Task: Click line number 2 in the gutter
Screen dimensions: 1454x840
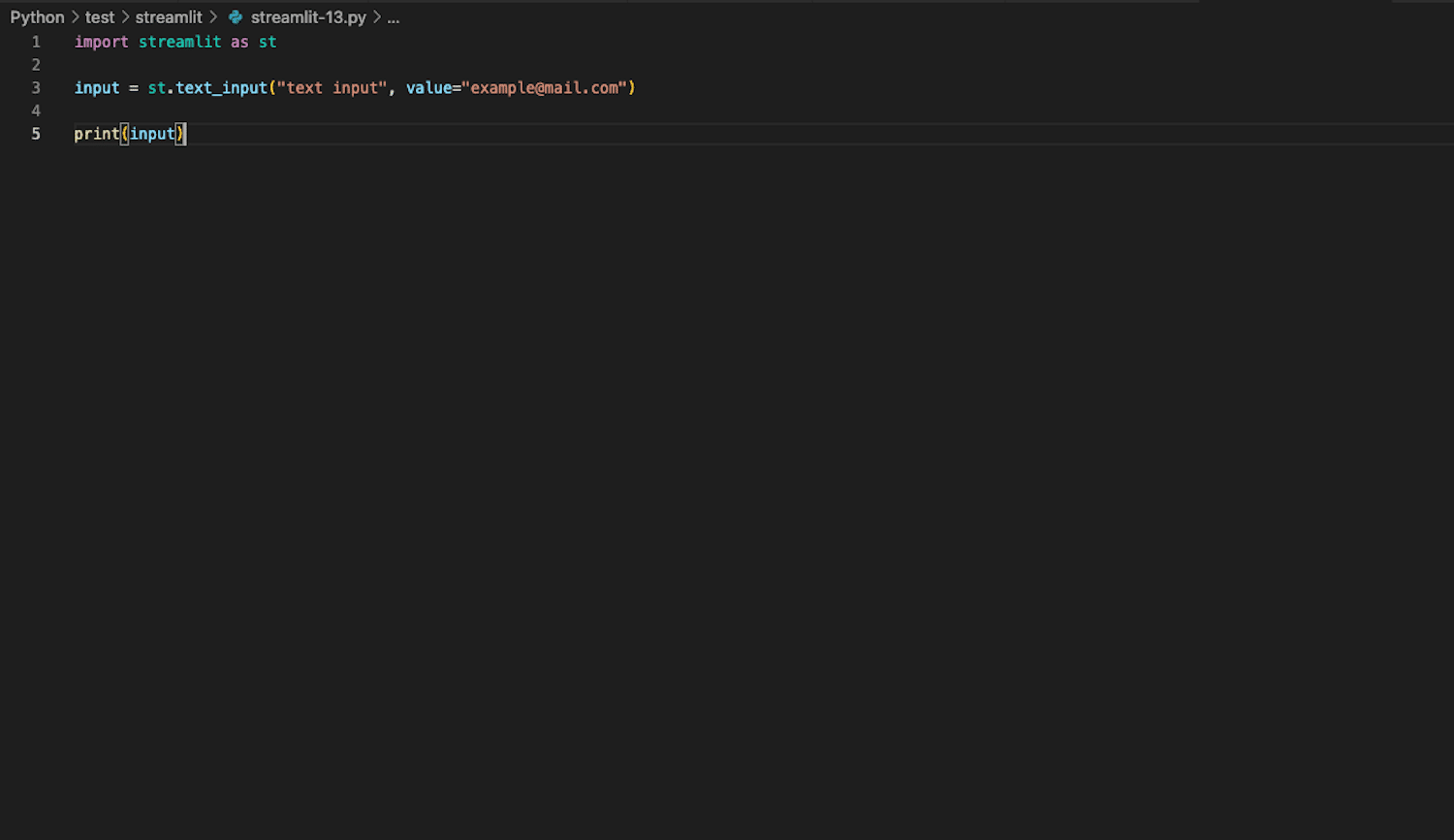Action: (x=36, y=65)
